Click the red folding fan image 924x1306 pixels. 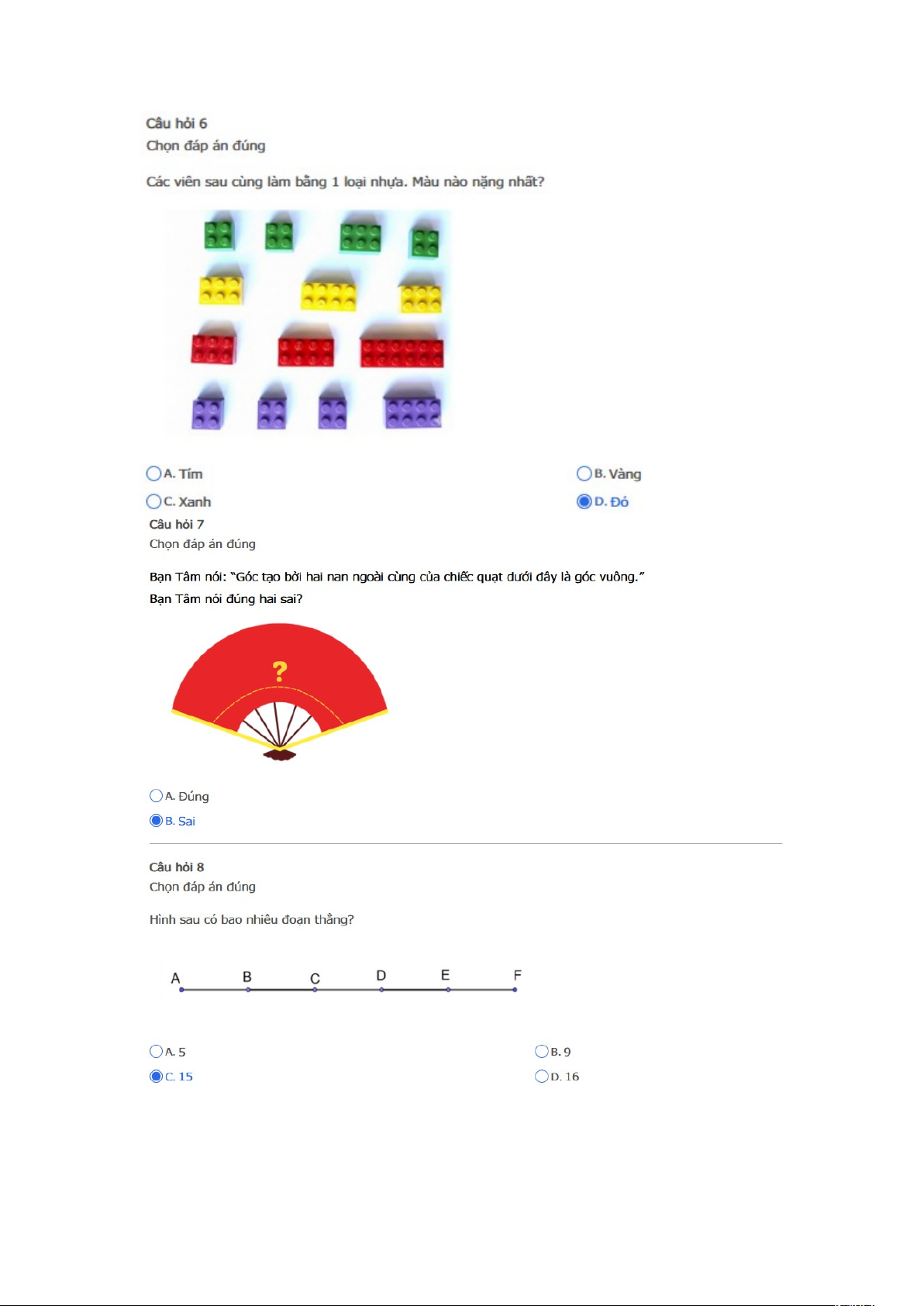279,692
